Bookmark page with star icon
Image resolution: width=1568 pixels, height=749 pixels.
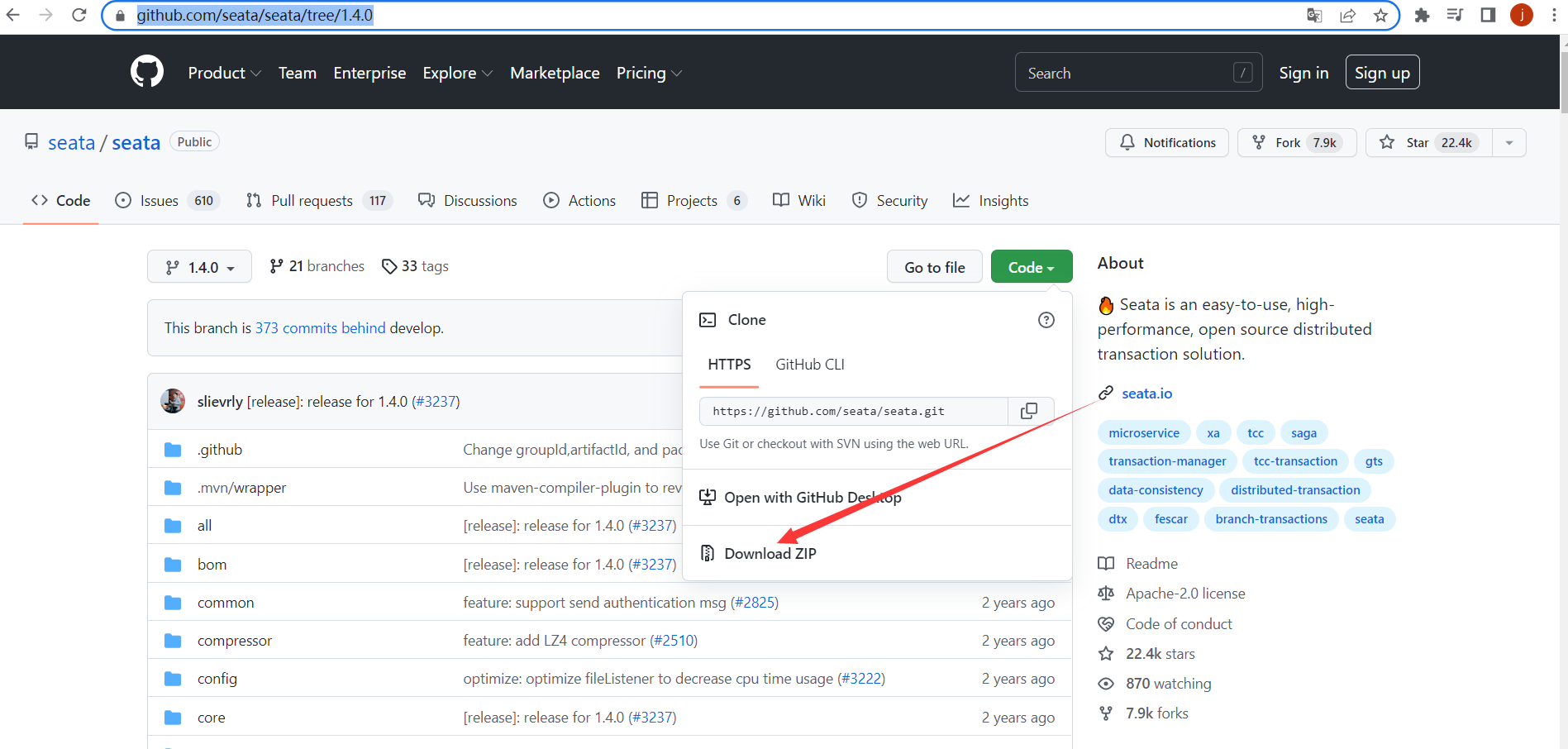click(x=1380, y=15)
